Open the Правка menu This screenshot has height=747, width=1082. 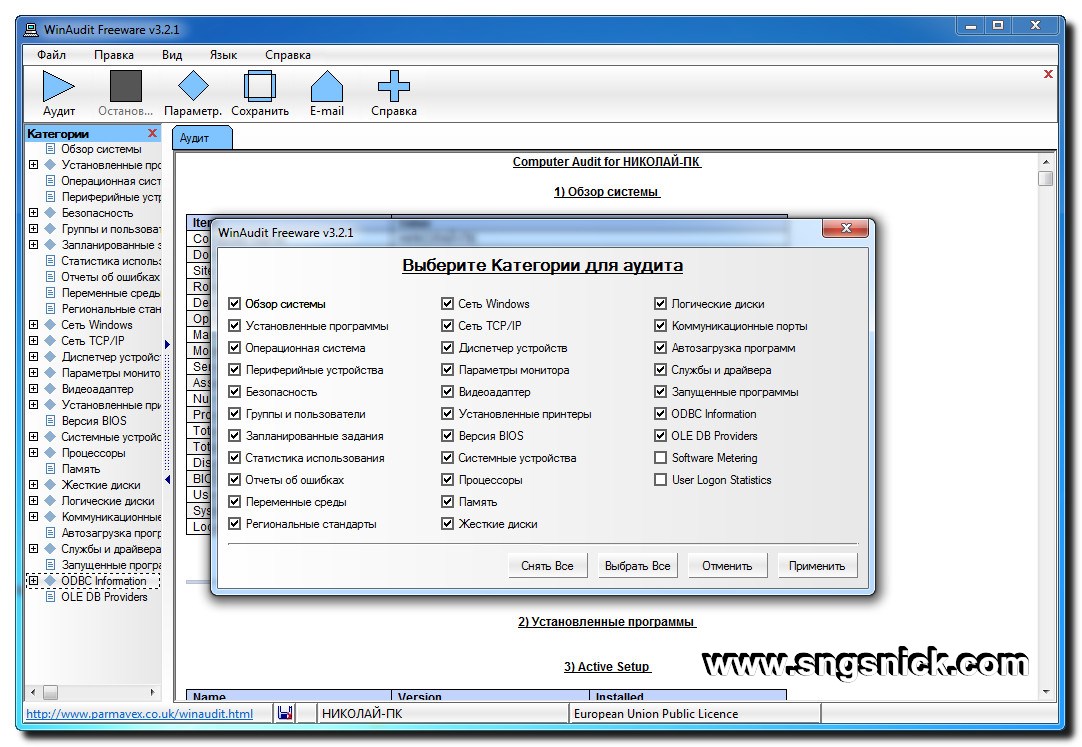click(114, 54)
